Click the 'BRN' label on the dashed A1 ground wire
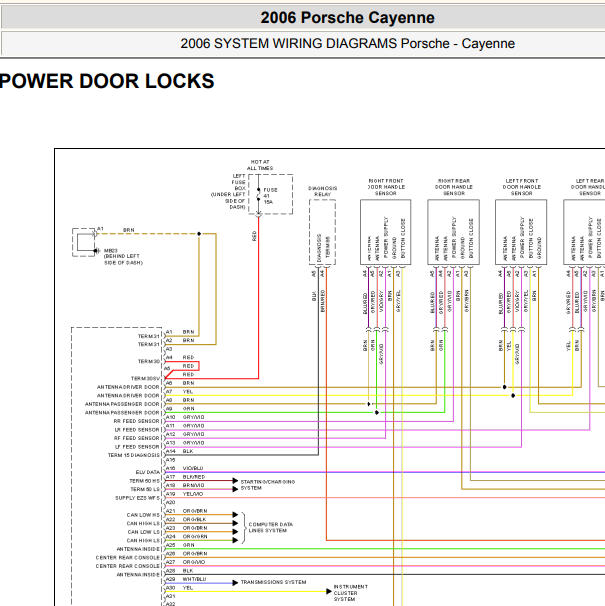 pos(129,230)
